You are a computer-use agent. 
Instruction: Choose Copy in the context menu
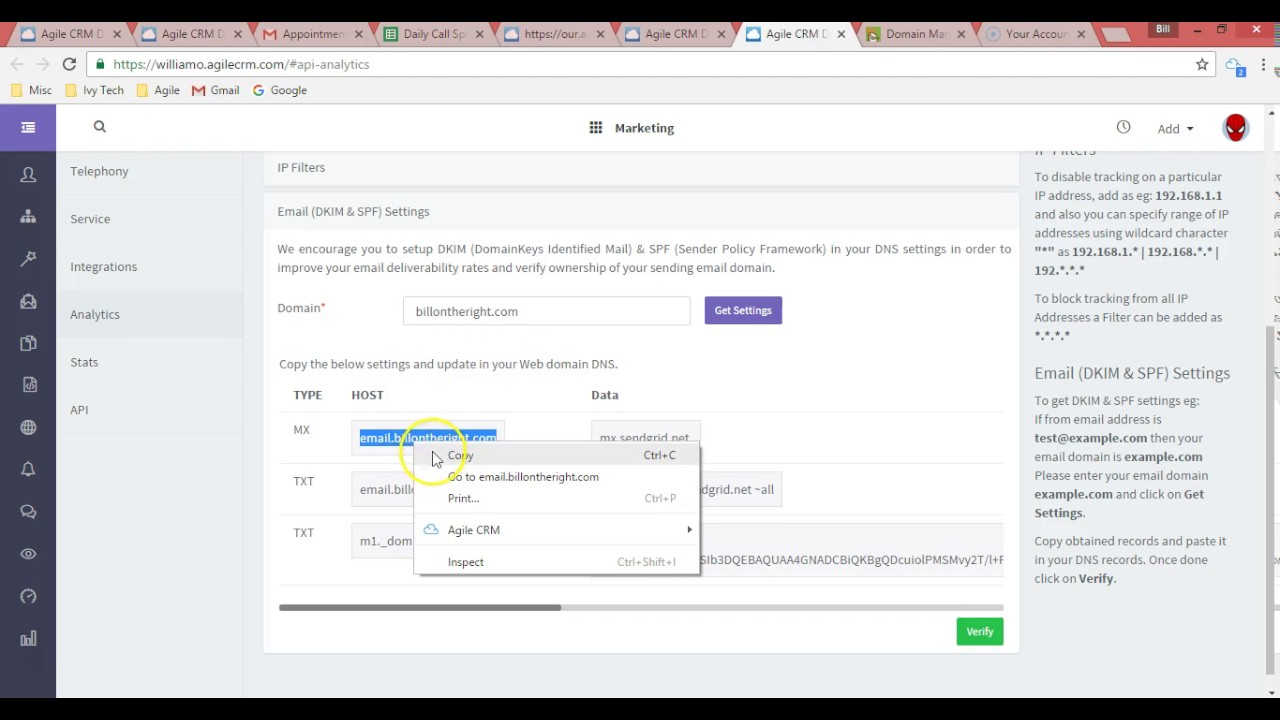[x=557, y=455]
